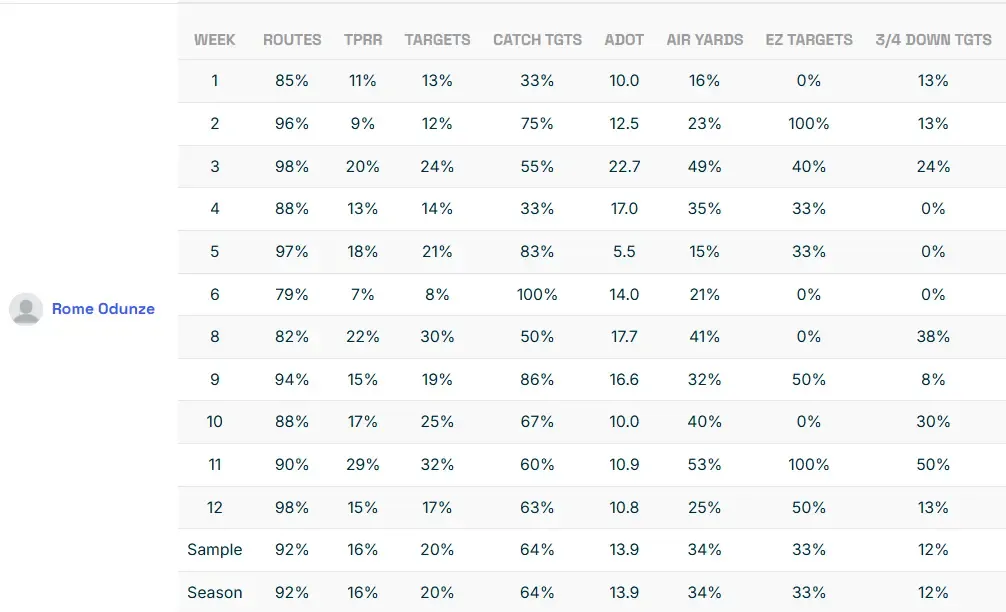Click the 5.5 ADOT value in week 5
This screenshot has height=612, width=1006.
point(624,252)
